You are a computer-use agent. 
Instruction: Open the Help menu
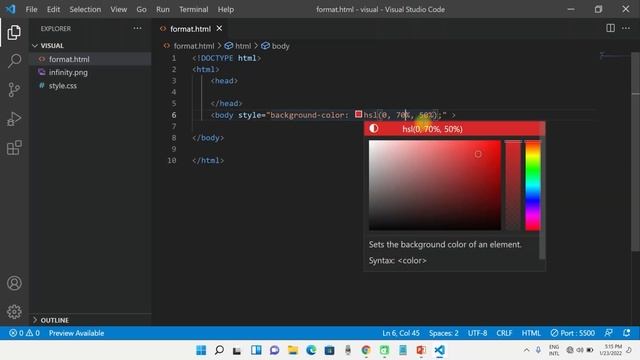[x=226, y=9]
